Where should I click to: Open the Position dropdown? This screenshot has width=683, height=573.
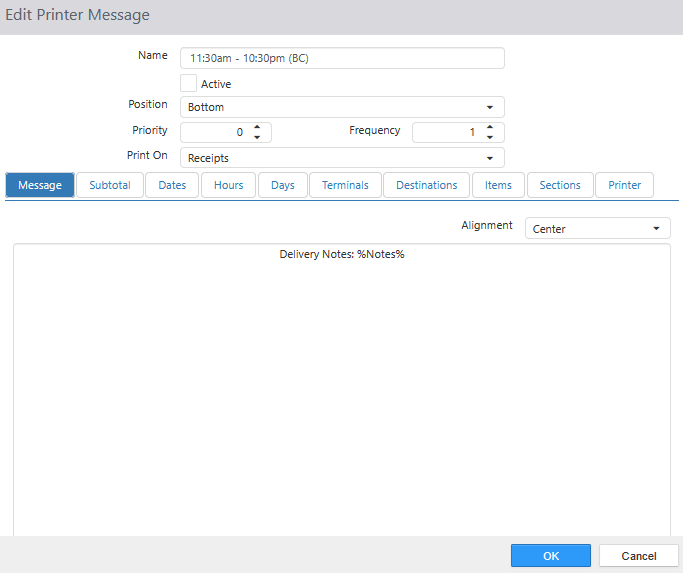coord(342,107)
